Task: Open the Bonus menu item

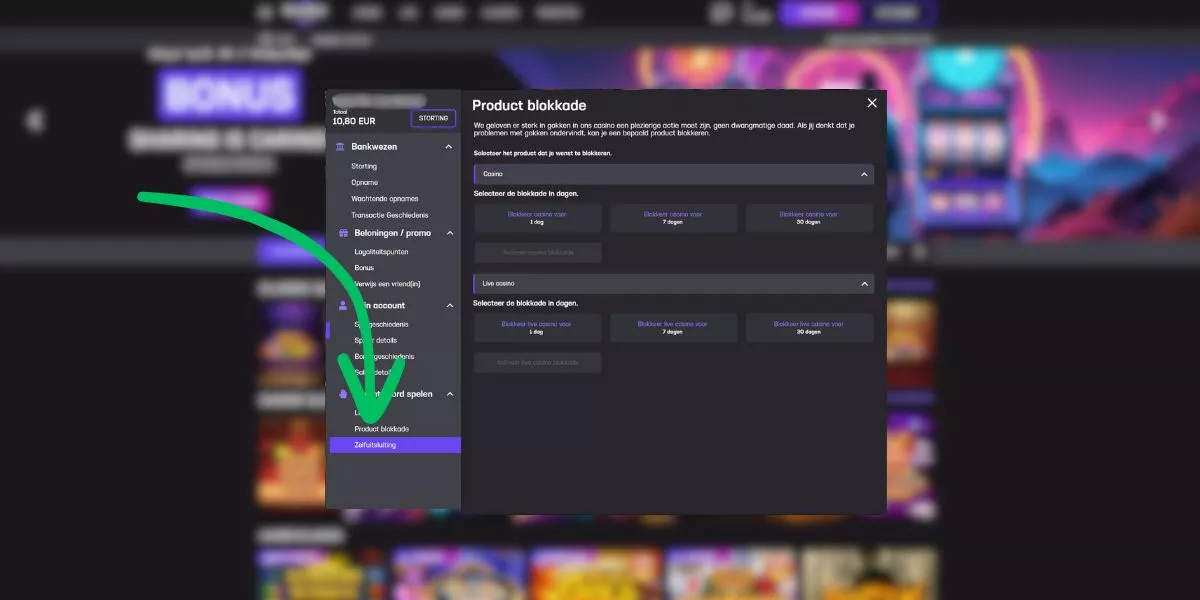Action: point(364,268)
